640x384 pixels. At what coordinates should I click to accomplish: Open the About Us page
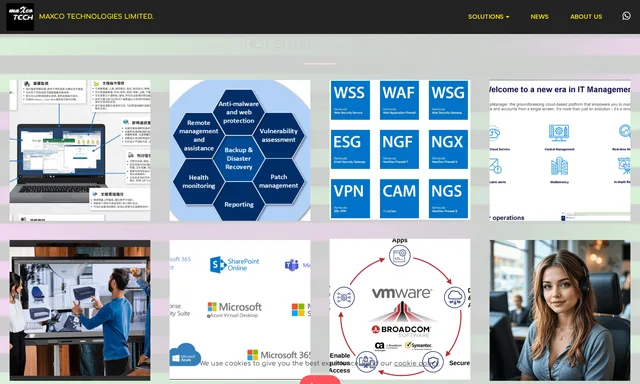(586, 17)
